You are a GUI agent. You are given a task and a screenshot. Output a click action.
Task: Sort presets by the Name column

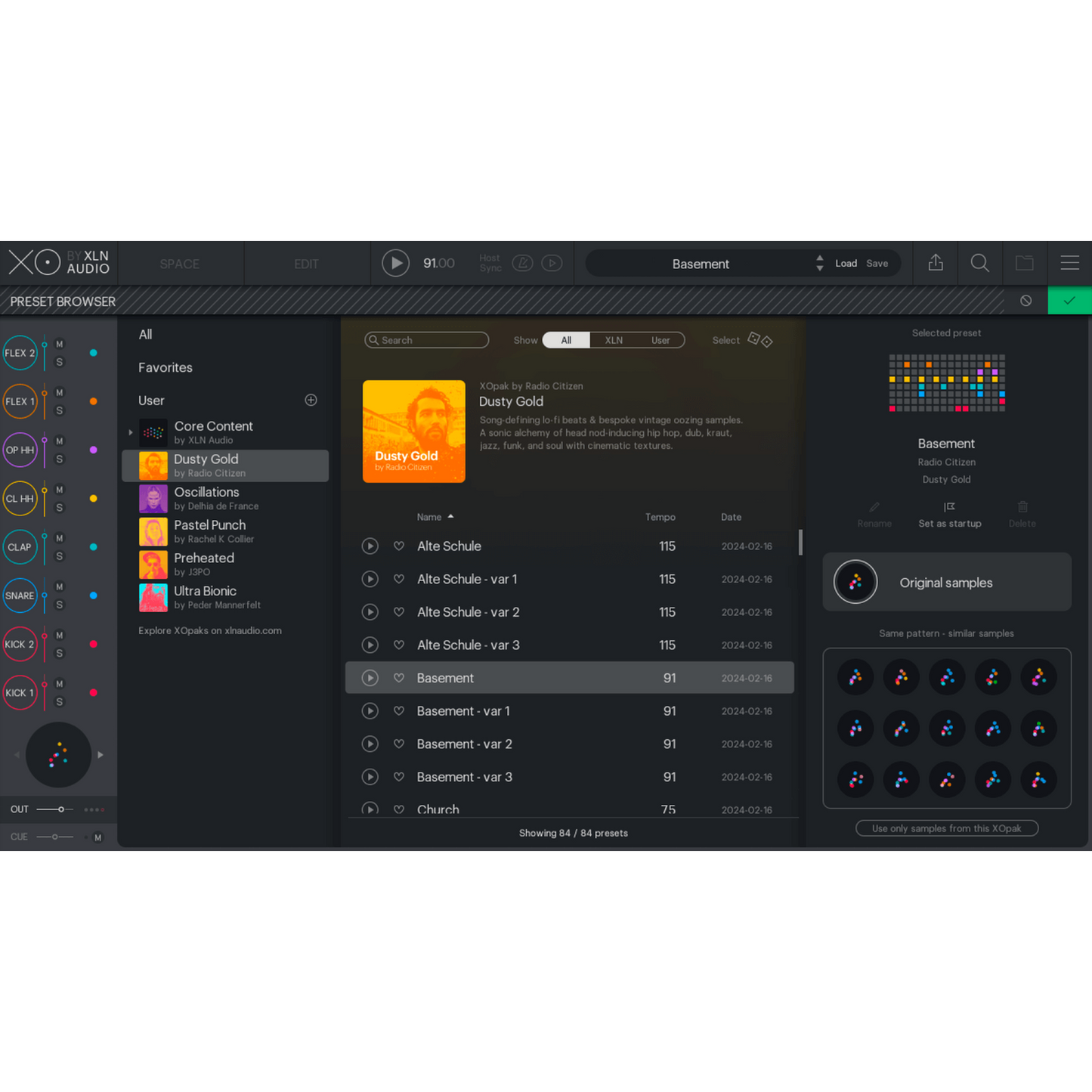[x=429, y=517]
